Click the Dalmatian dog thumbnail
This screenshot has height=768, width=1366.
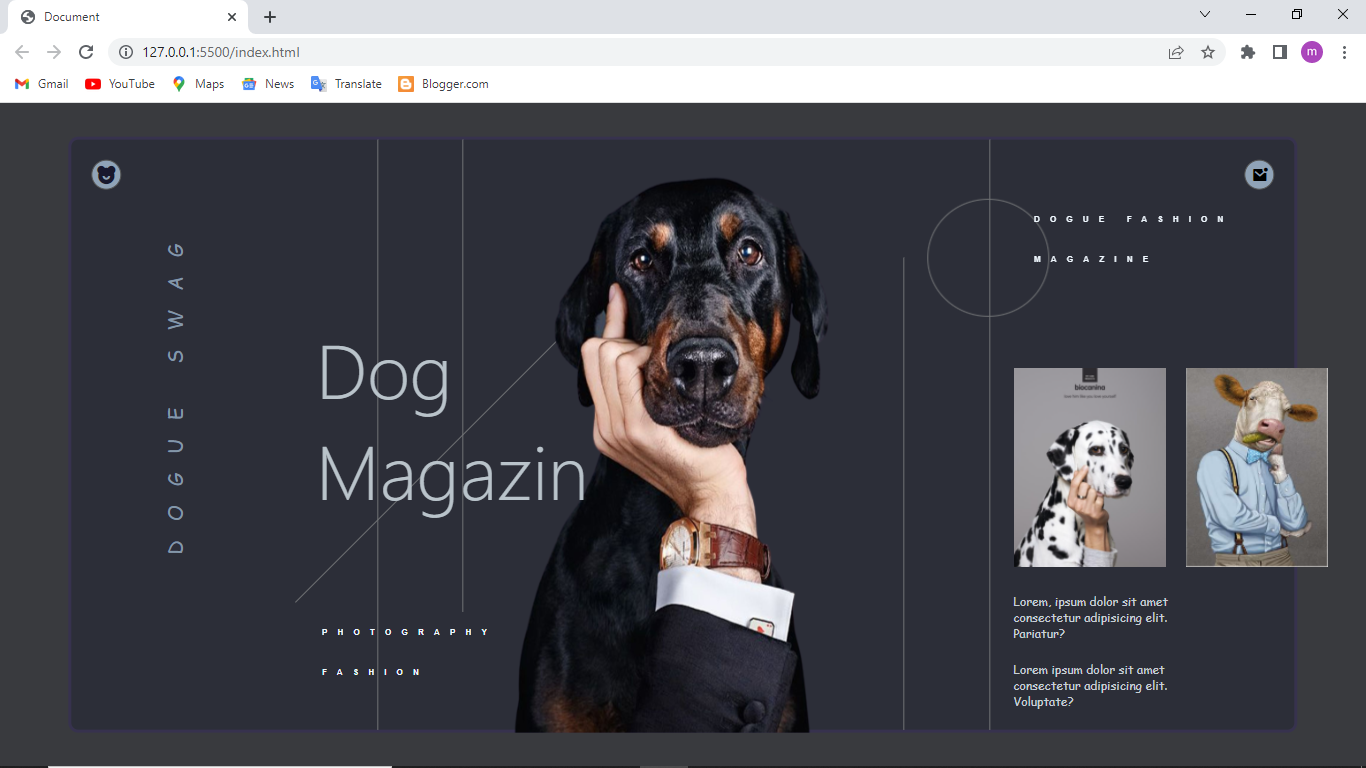[1090, 467]
